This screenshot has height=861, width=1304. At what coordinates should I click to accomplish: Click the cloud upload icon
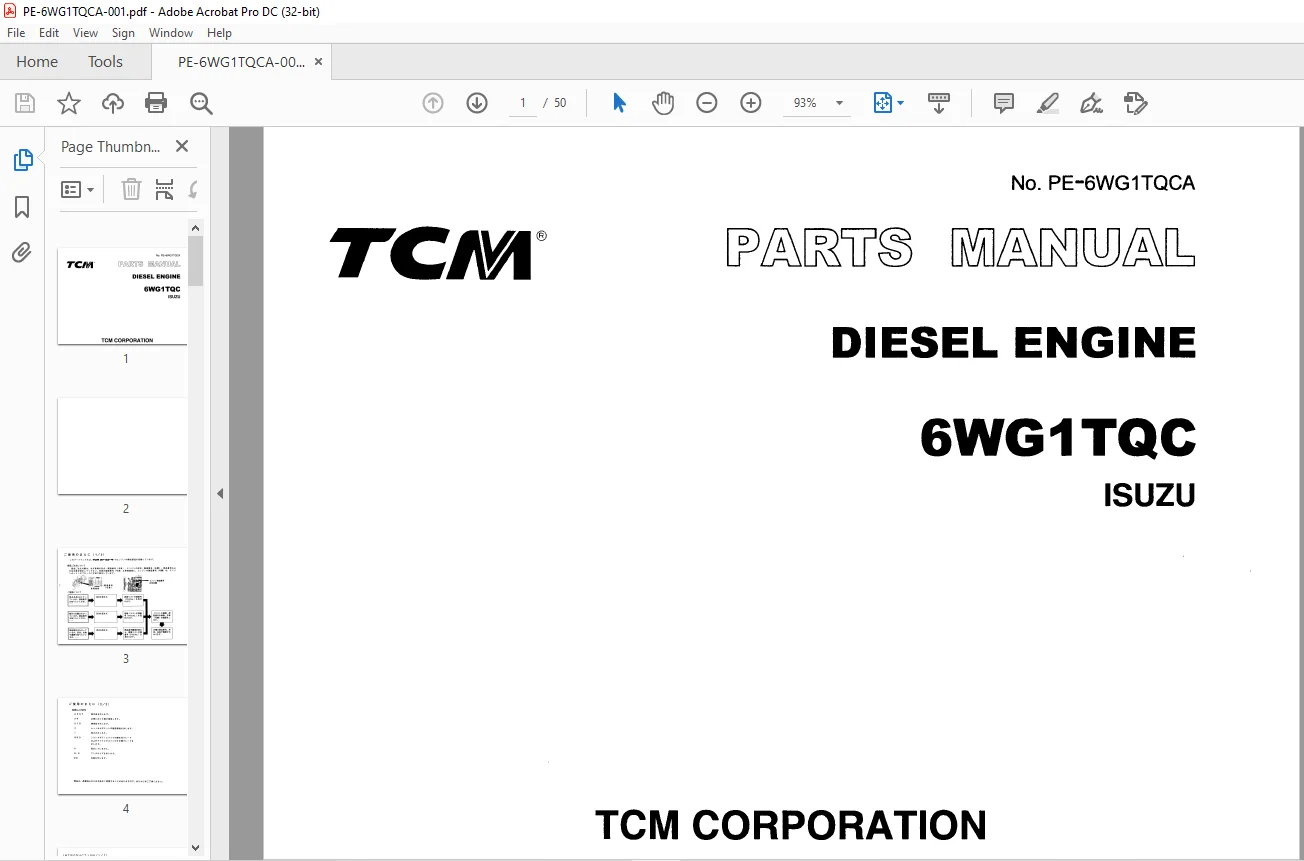pos(113,103)
